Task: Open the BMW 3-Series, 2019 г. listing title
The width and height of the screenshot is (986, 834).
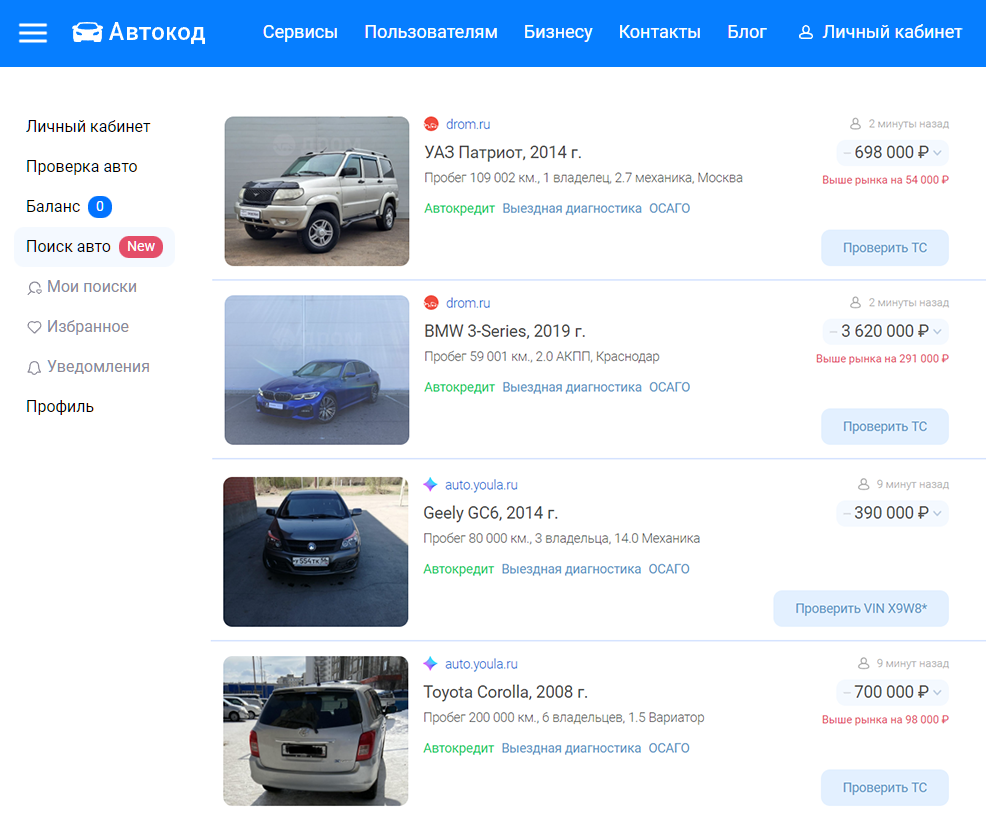Action: [x=505, y=331]
